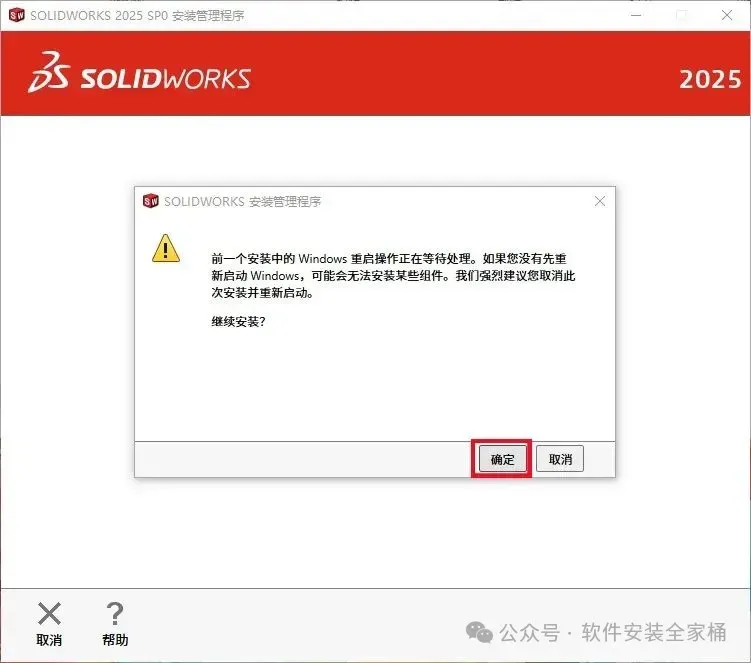Click the yellow warning triangle icon
This screenshot has width=751, height=663.
pos(166,248)
